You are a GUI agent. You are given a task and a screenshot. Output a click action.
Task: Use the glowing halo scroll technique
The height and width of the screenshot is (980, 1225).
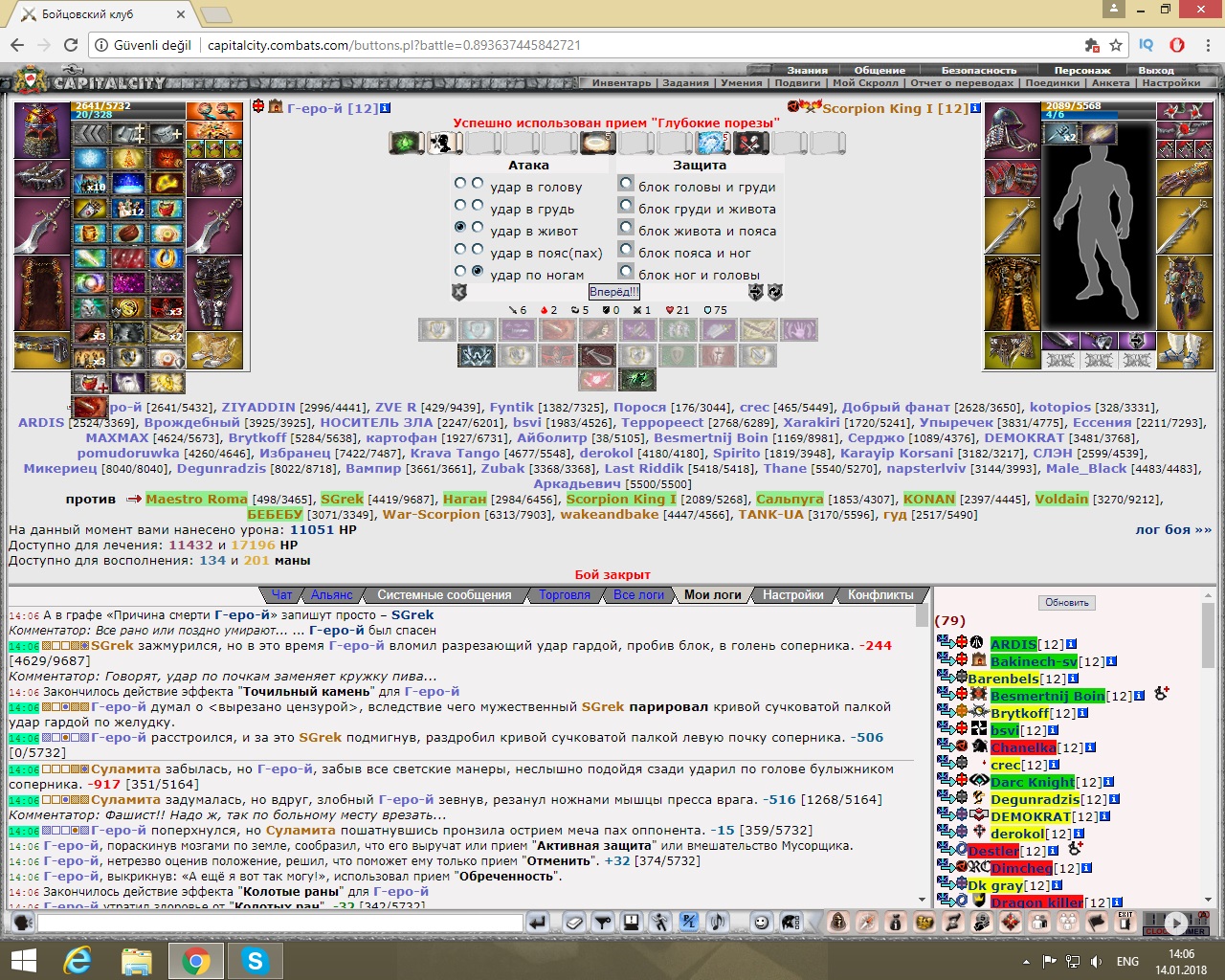point(598,143)
